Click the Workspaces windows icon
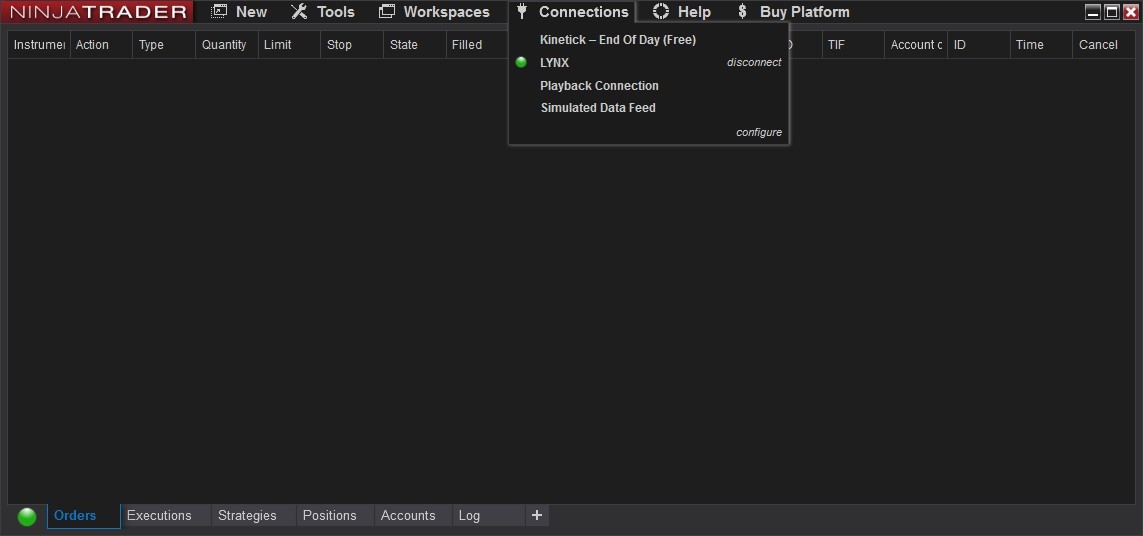Image resolution: width=1143 pixels, height=536 pixels. click(387, 11)
